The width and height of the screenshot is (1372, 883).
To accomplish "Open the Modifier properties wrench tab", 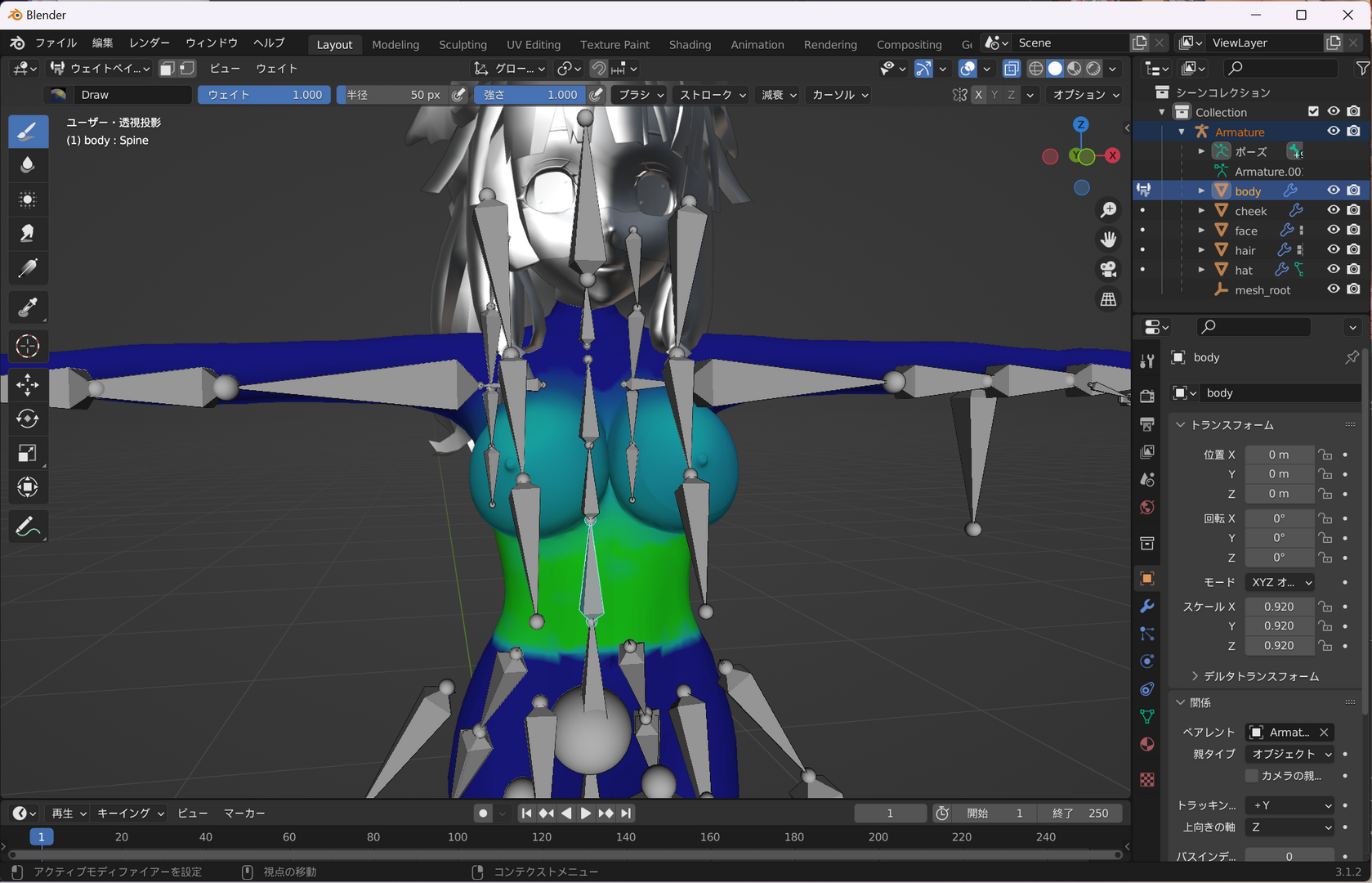I will [1147, 606].
